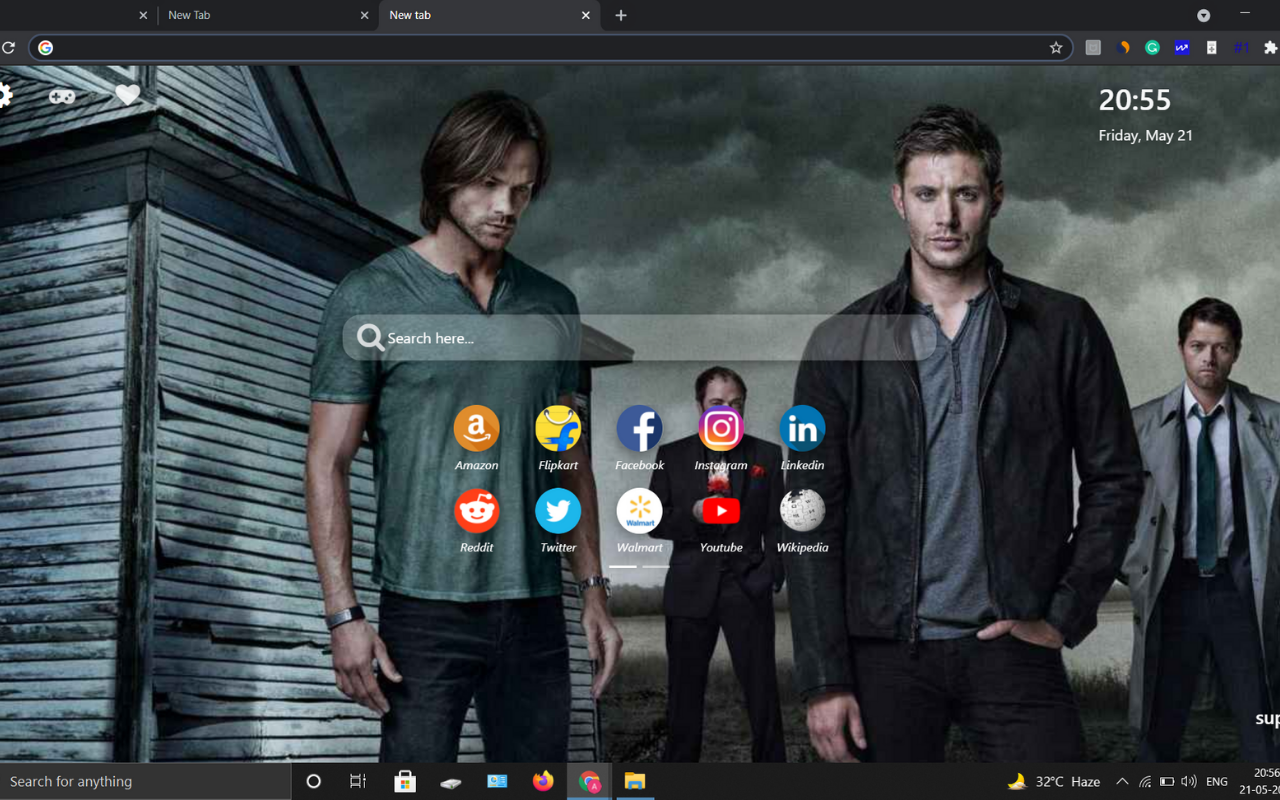Bookmark this page with the star
The width and height of the screenshot is (1280, 800).
click(x=1056, y=47)
